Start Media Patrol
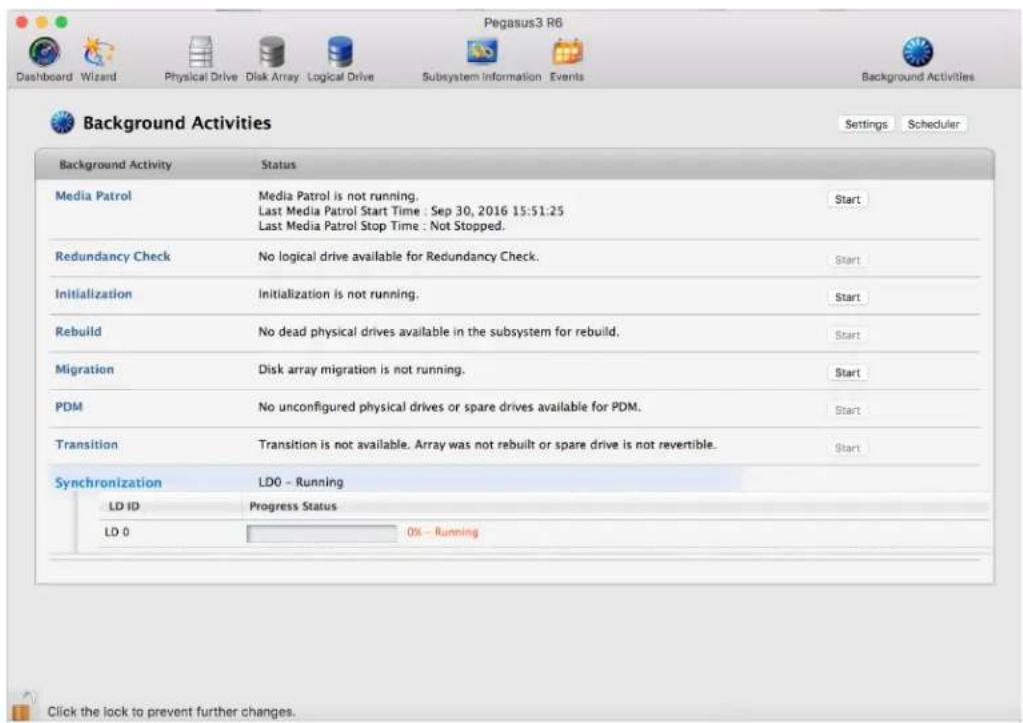1023x723 pixels. (847, 200)
